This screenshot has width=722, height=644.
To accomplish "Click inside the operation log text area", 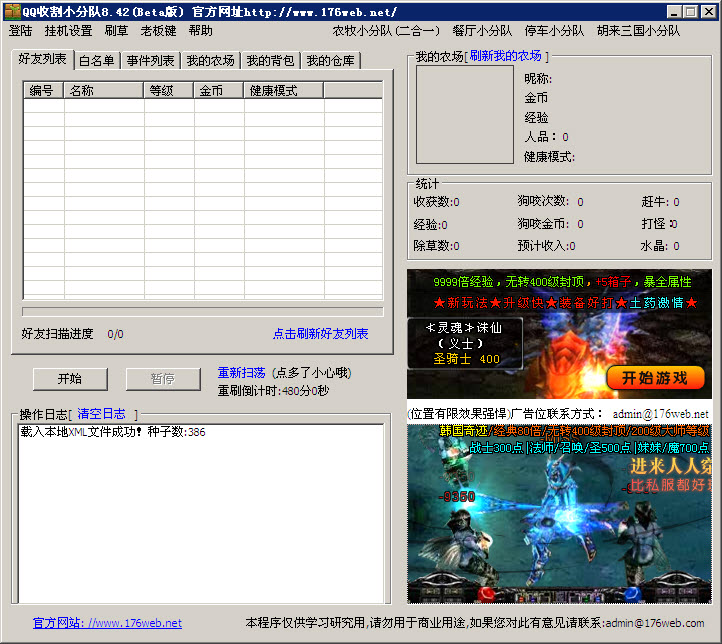I will [x=201, y=513].
